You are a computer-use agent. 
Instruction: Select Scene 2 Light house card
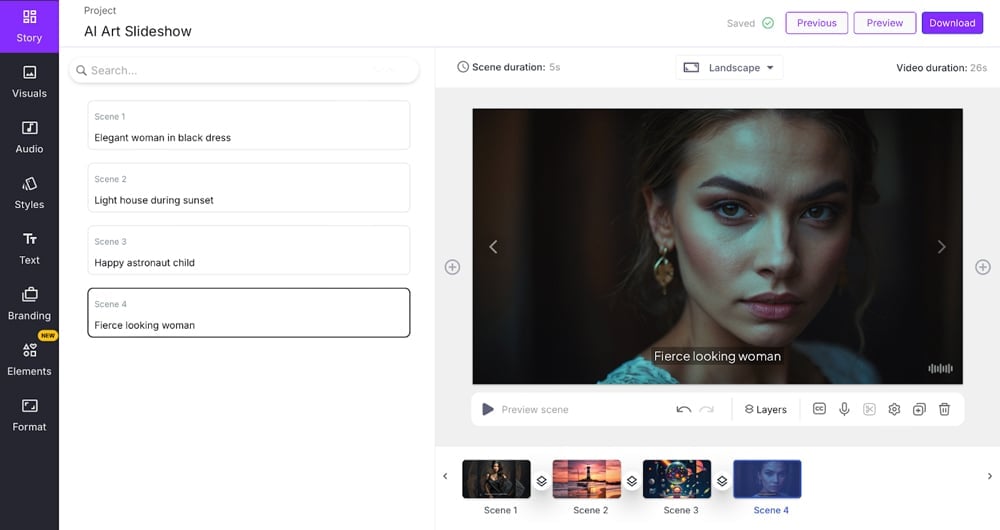tap(249, 188)
